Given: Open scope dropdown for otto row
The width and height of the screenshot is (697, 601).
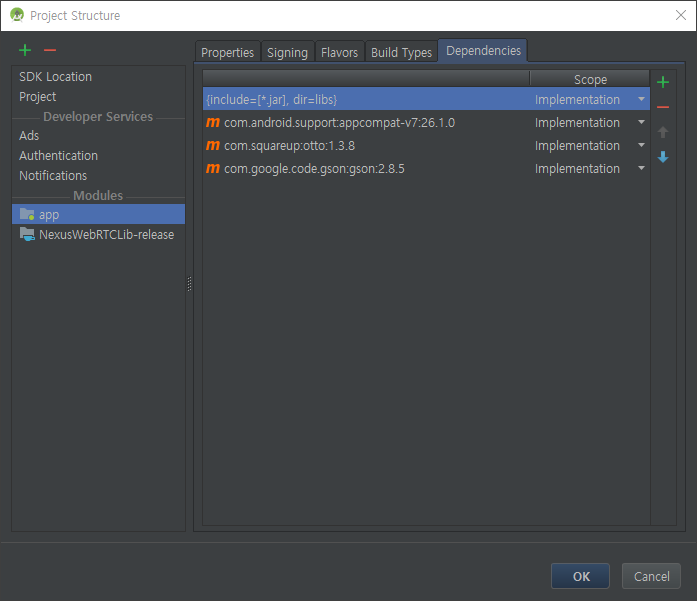Looking at the screenshot, I should (641, 145).
